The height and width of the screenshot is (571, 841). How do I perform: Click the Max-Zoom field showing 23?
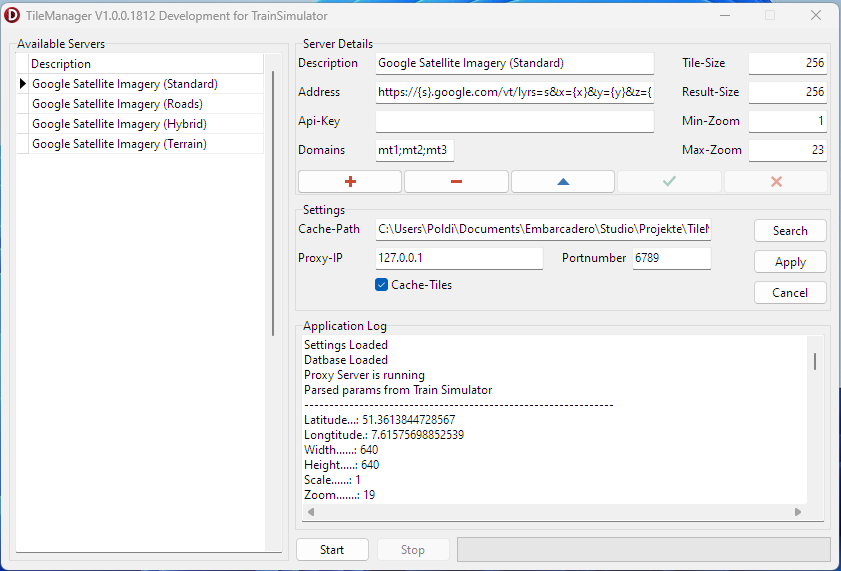pyautogui.click(x=787, y=150)
